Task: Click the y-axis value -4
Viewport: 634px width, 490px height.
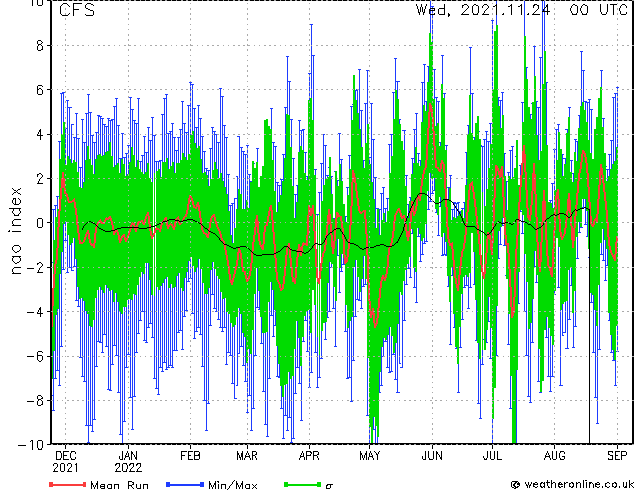Action: [x=35, y=312]
